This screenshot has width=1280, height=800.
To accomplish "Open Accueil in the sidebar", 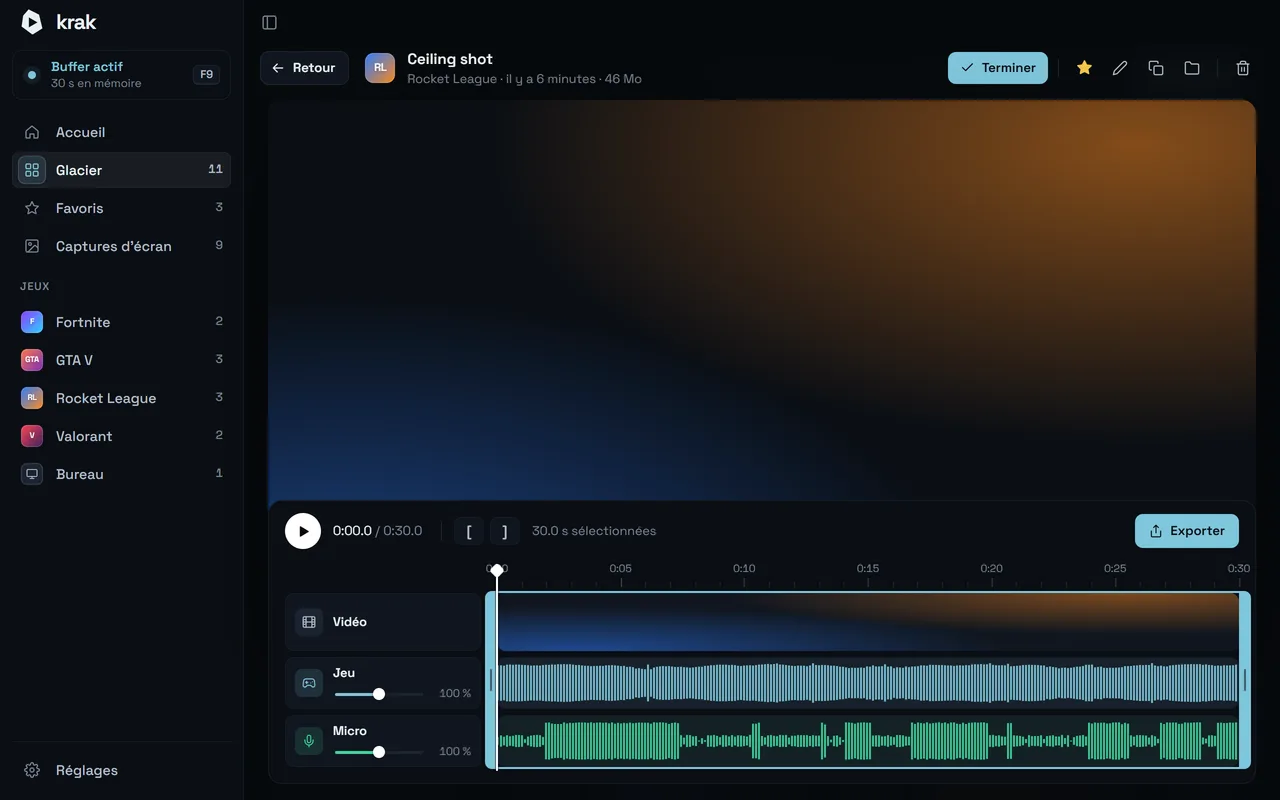I will coord(121,132).
